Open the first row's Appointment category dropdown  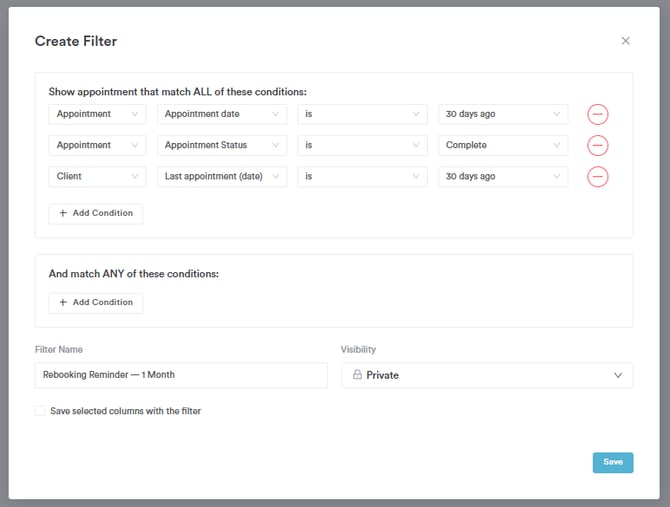click(x=98, y=114)
